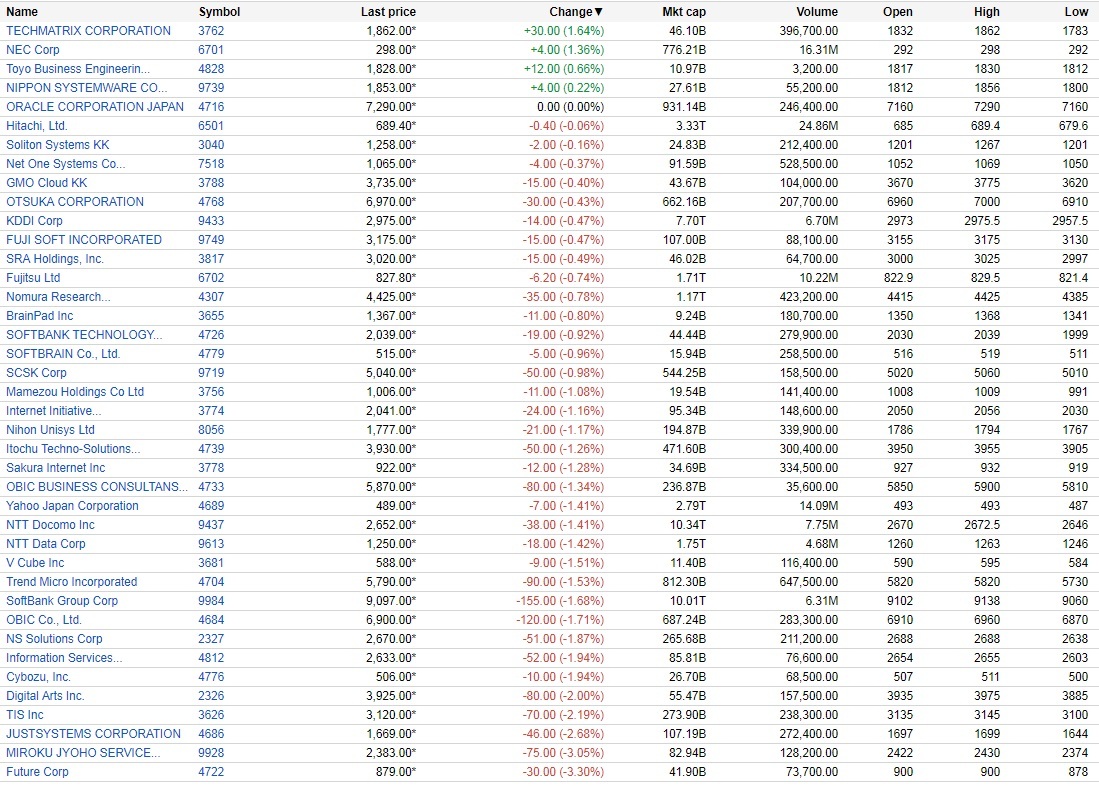
Task: Open NIPPON SYSTEMWARE CO... link
Action: coord(87,88)
